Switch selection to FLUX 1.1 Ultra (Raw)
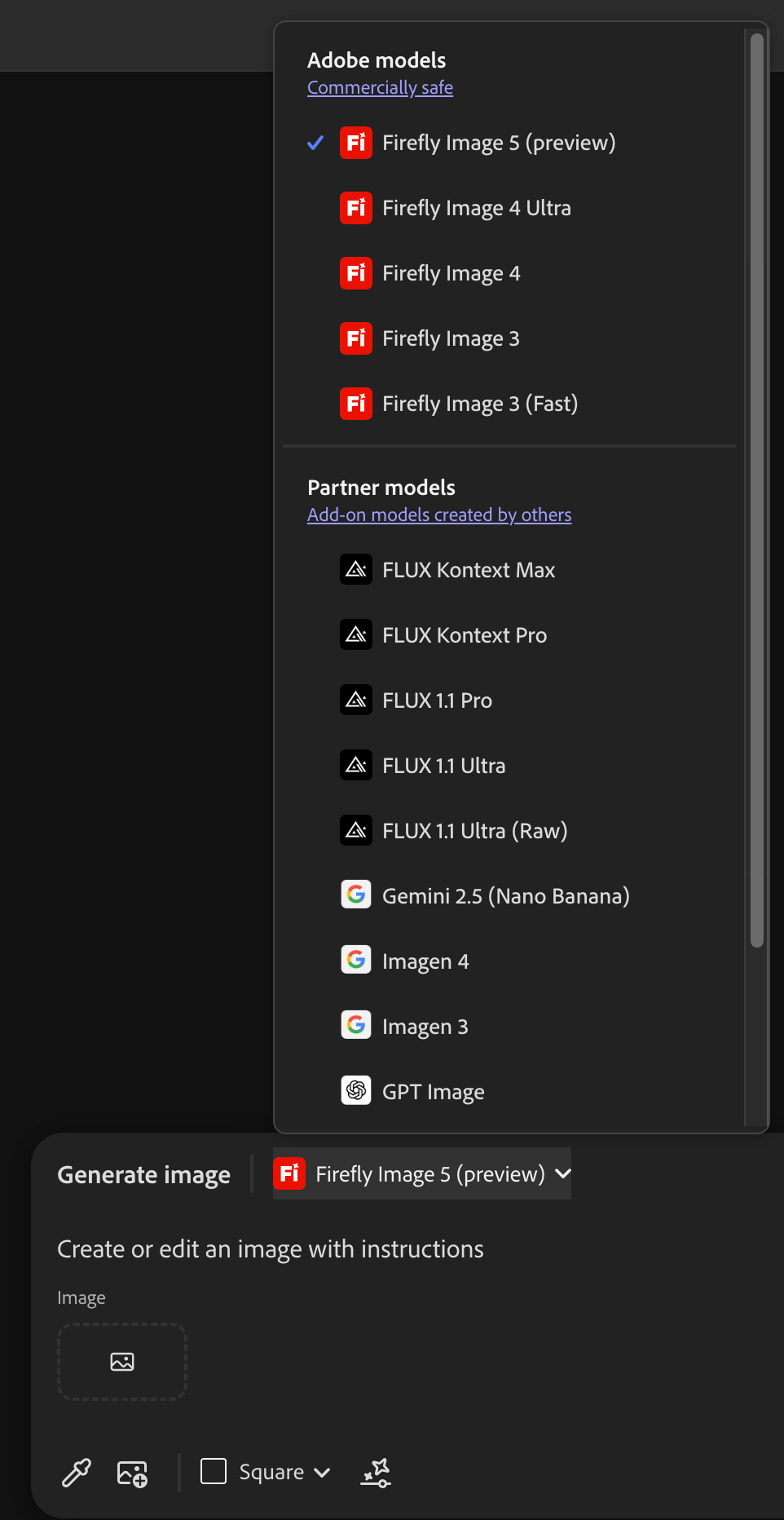The width and height of the screenshot is (784, 1520). pos(474,830)
